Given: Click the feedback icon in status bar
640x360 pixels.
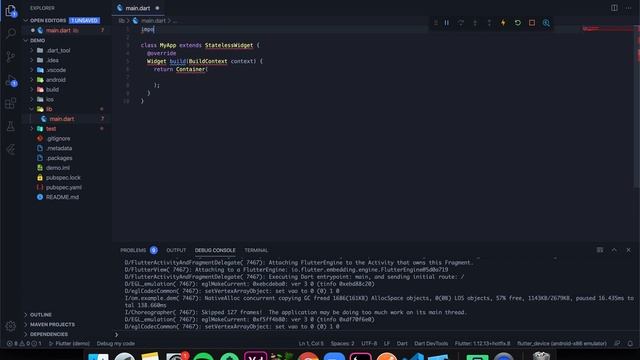Looking at the screenshot, I should tap(617, 343).
